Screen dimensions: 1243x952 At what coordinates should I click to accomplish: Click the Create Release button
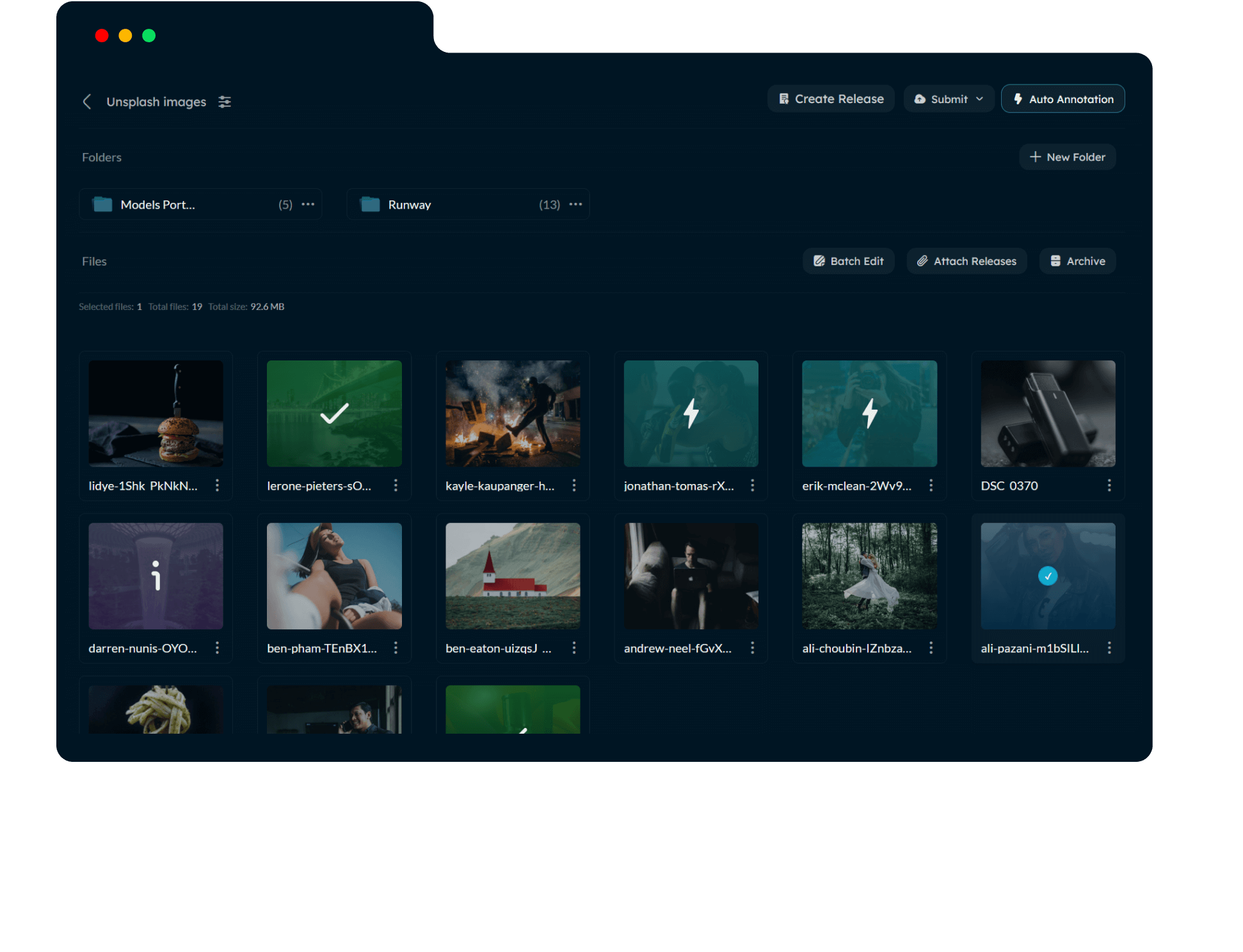(x=831, y=99)
